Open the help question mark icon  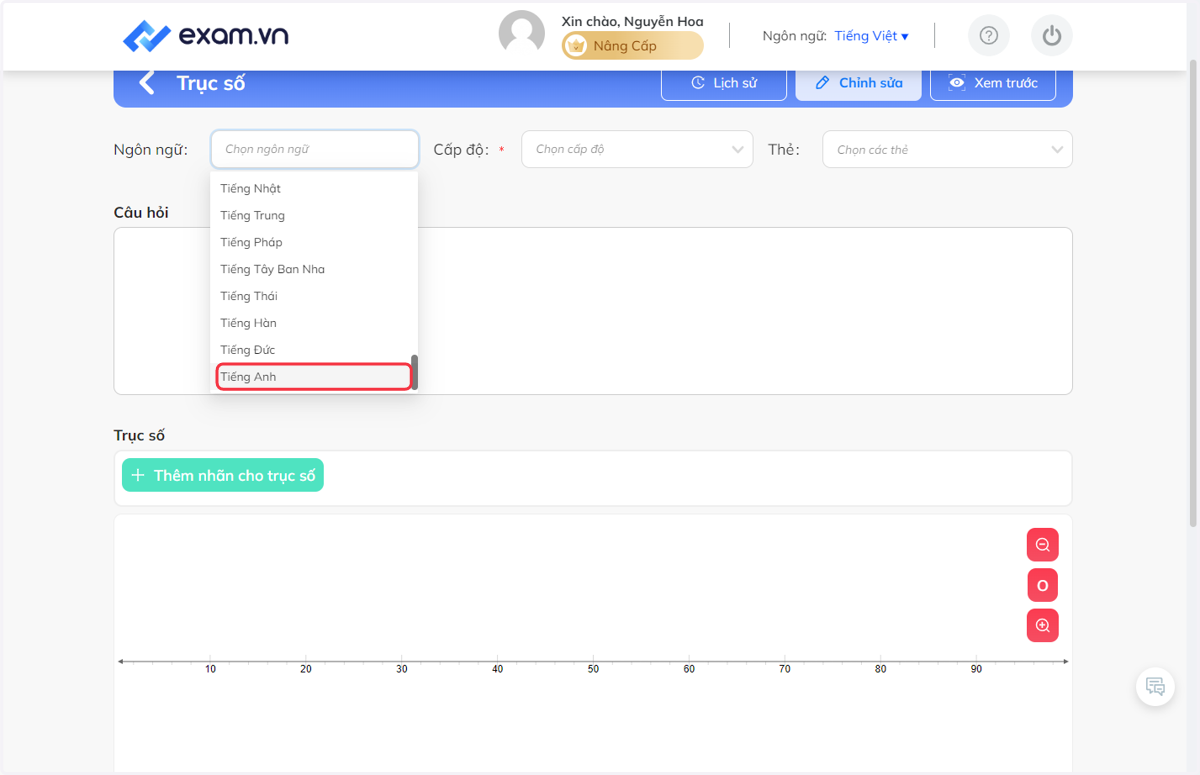989,36
